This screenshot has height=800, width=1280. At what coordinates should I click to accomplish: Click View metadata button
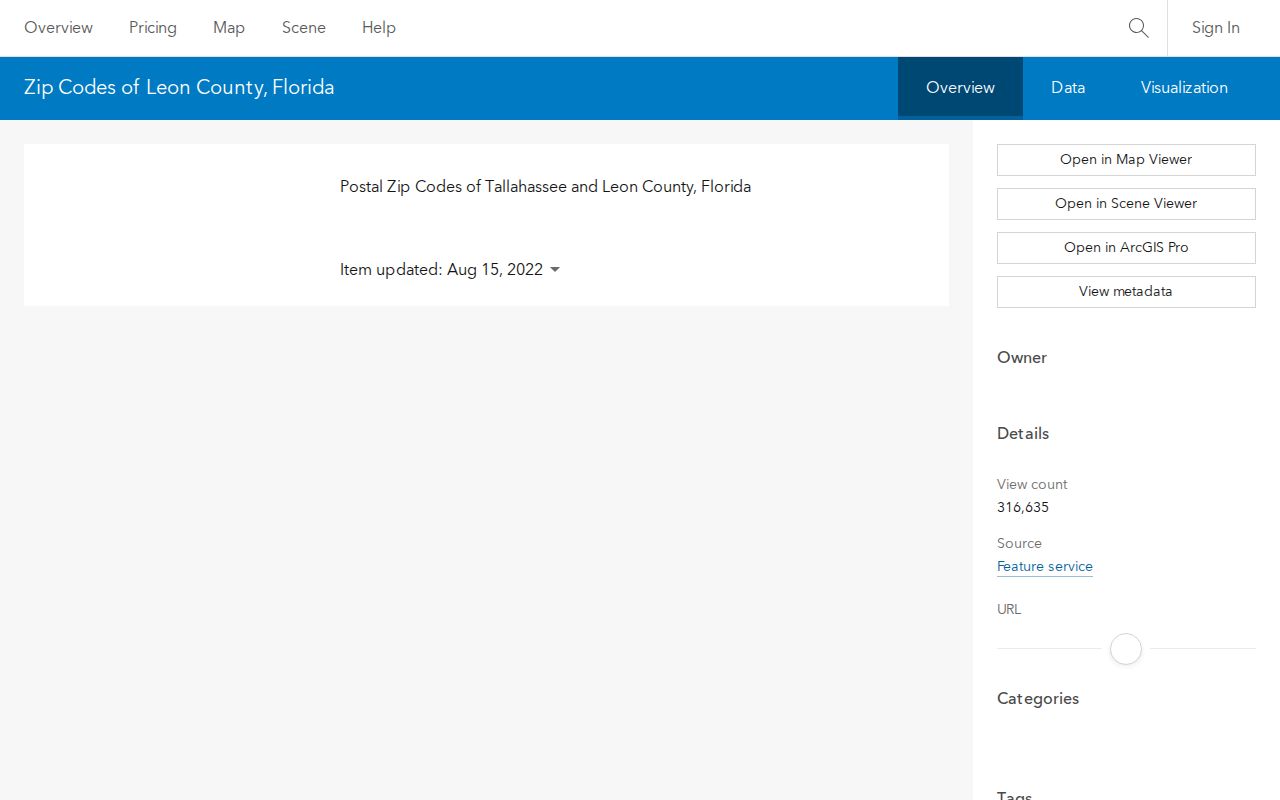pos(1126,292)
